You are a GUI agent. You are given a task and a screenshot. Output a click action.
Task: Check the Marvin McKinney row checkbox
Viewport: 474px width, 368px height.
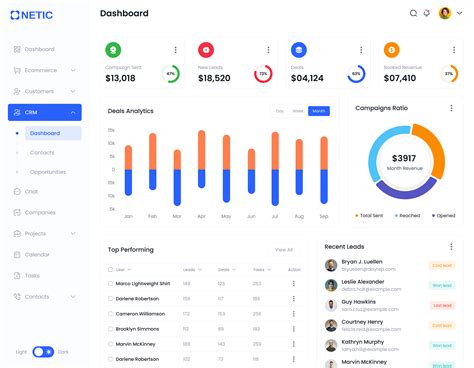coord(110,344)
